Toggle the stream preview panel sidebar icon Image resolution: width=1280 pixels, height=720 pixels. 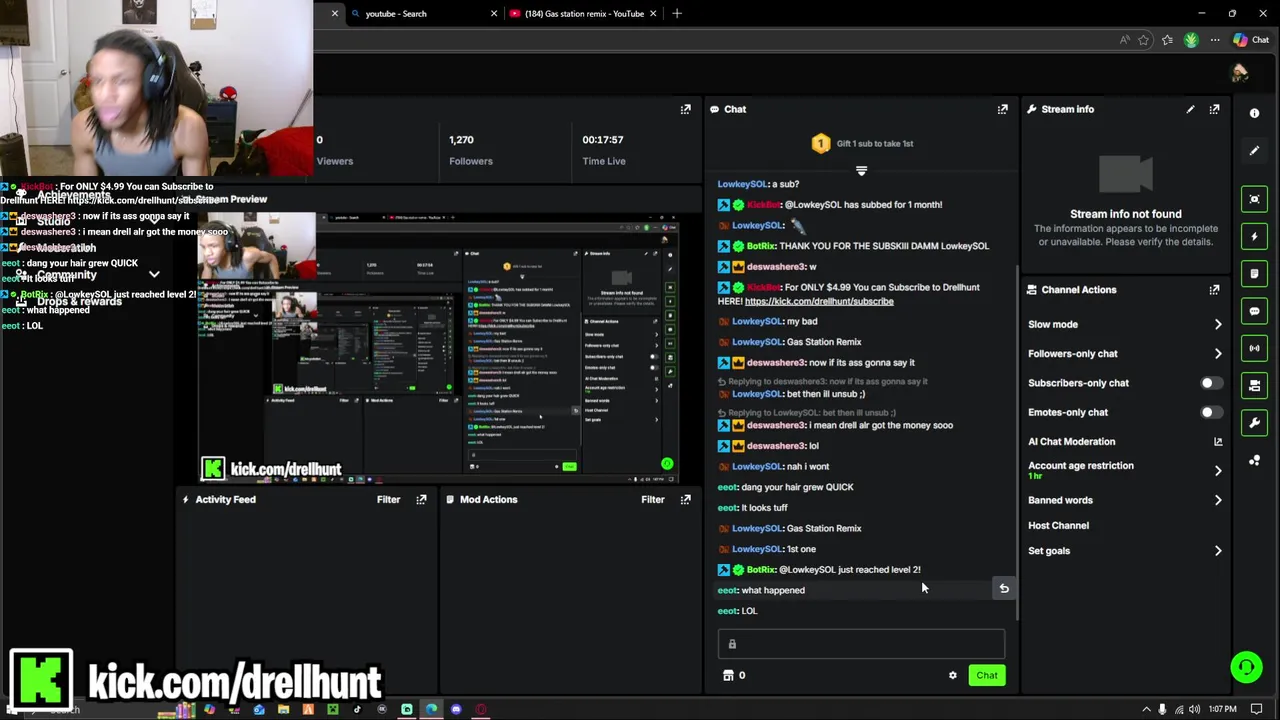[x=1254, y=199]
